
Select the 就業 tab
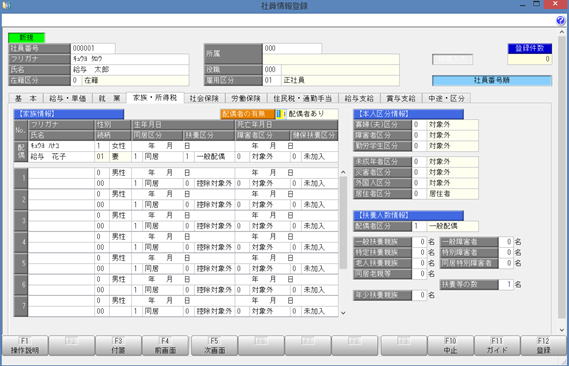point(109,98)
